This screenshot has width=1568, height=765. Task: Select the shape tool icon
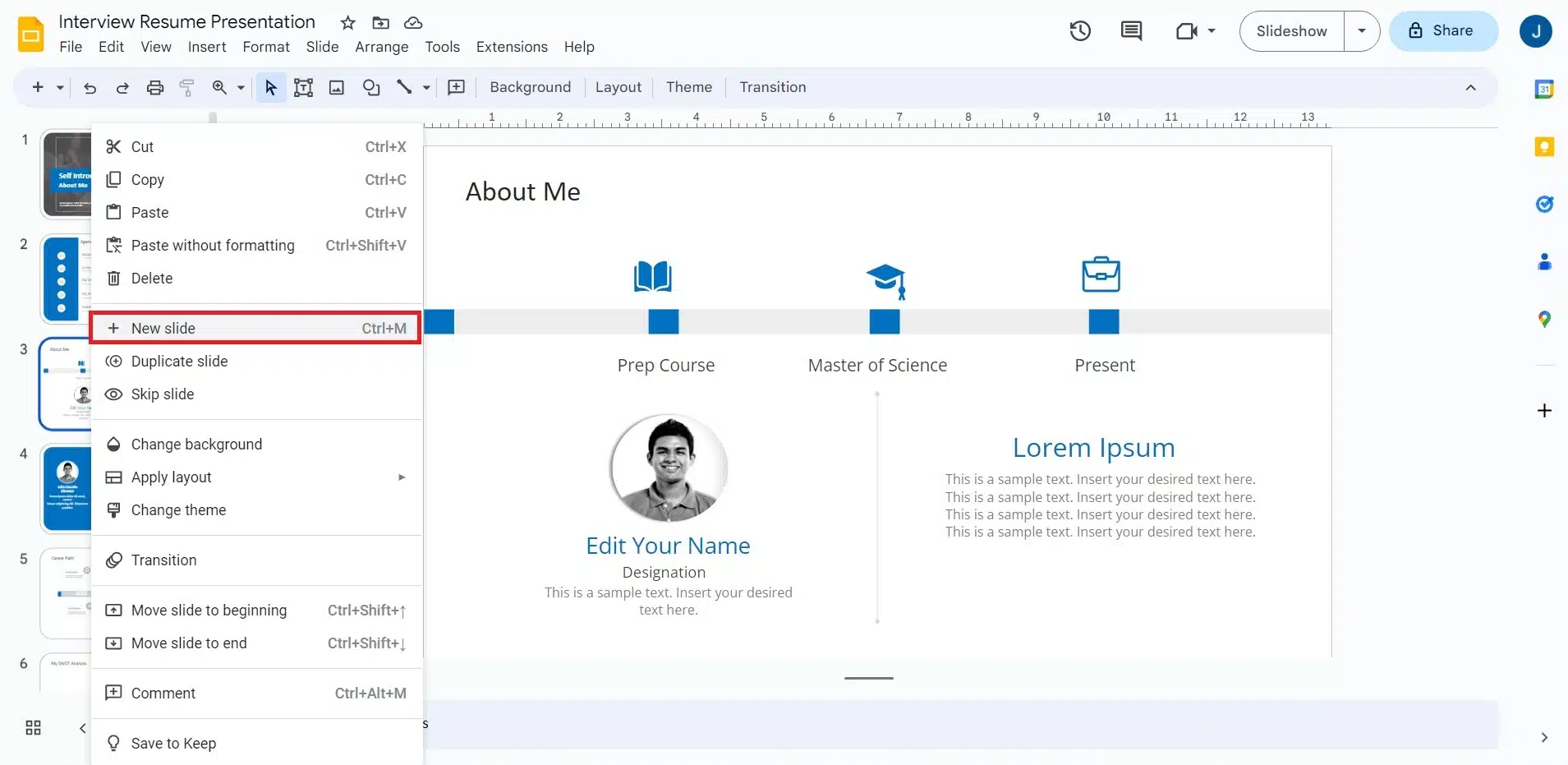[371, 88]
